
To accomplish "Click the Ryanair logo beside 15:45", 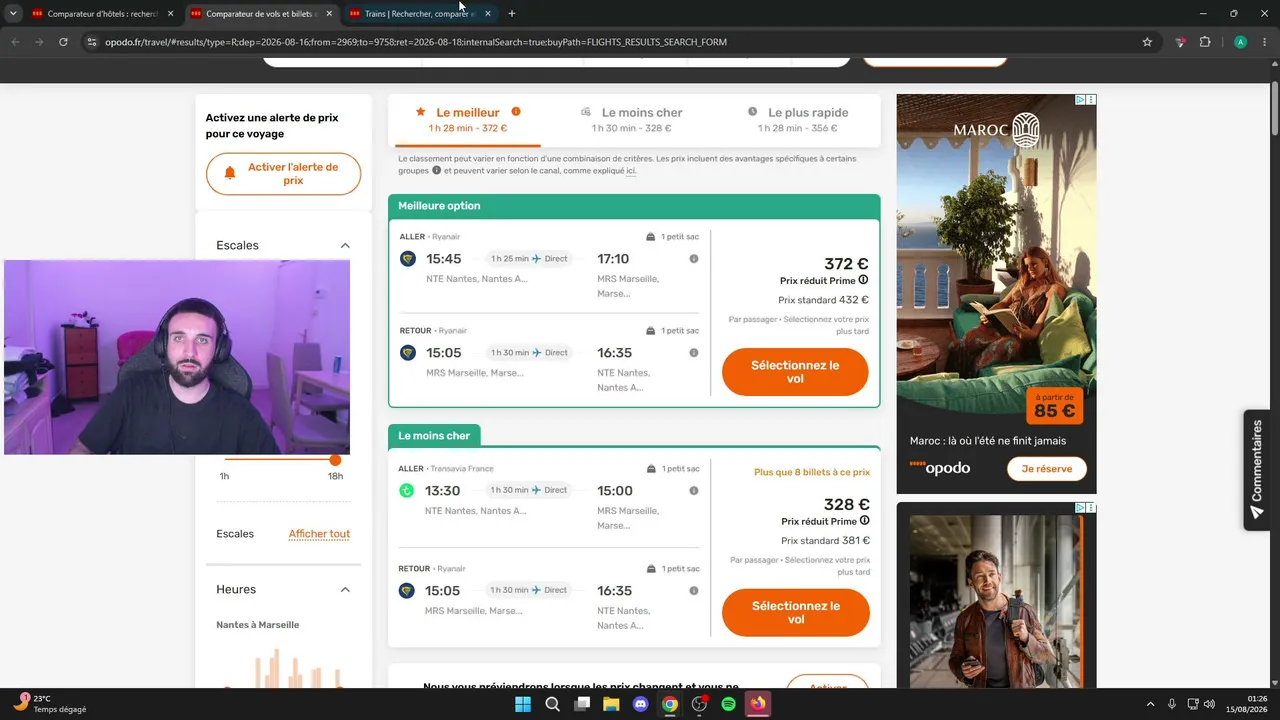I will tap(407, 259).
